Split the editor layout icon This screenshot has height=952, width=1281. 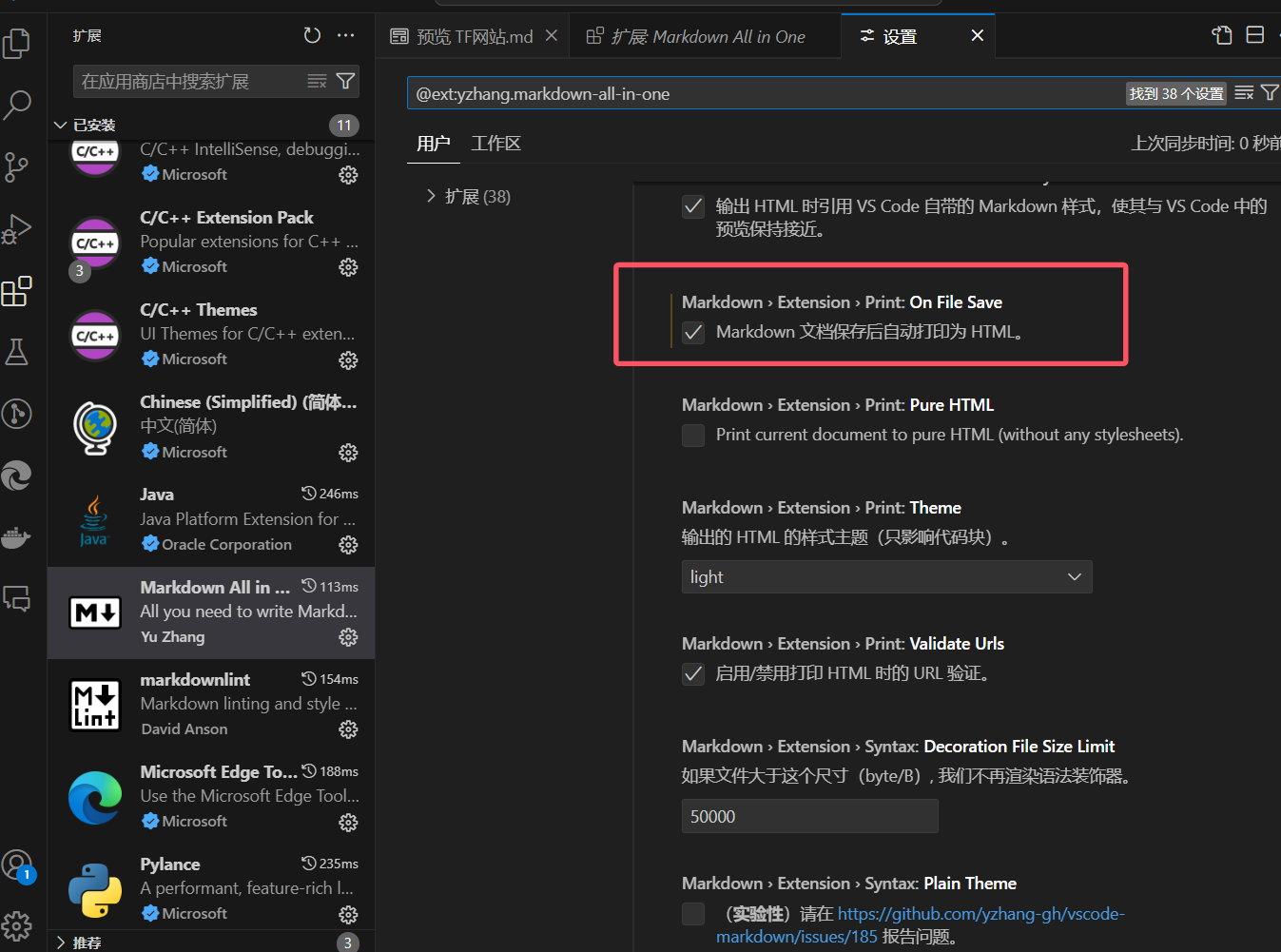click(x=1255, y=35)
